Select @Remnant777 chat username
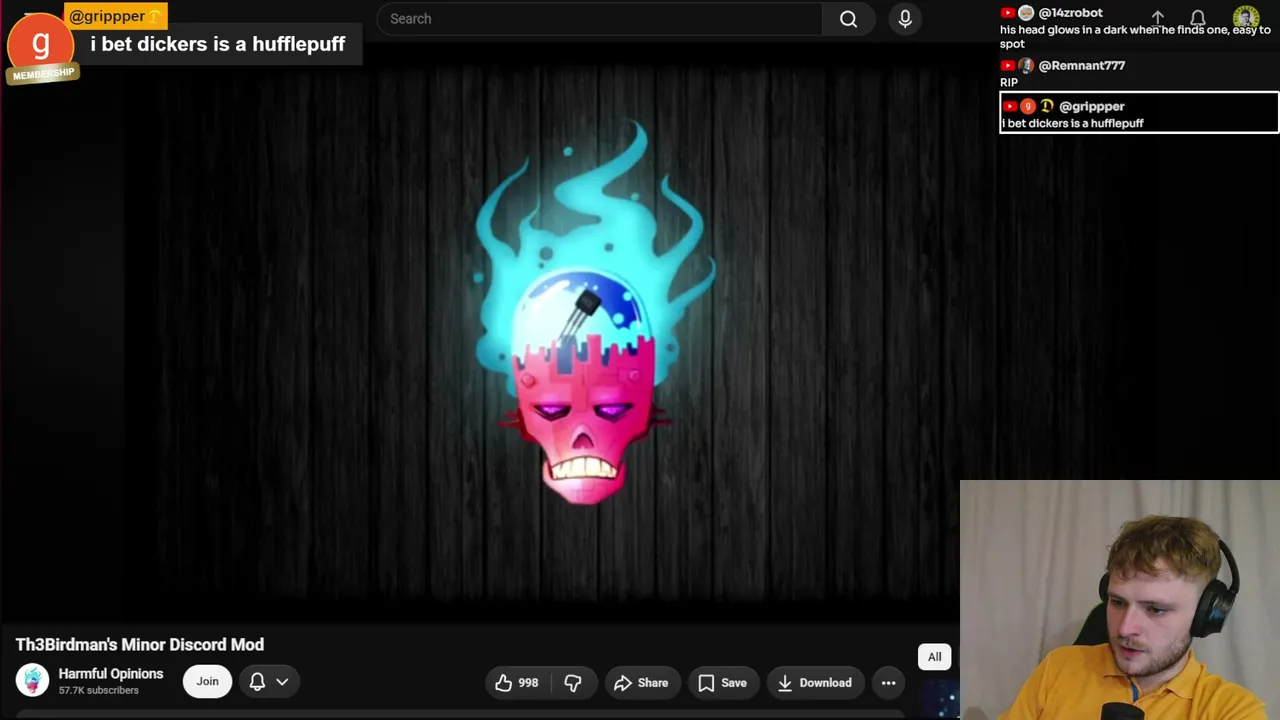 pyautogui.click(x=1082, y=65)
